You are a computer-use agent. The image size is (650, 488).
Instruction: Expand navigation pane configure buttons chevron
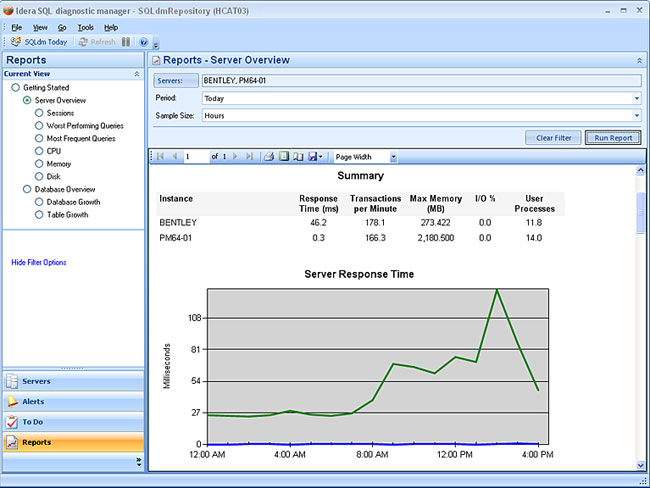click(139, 462)
